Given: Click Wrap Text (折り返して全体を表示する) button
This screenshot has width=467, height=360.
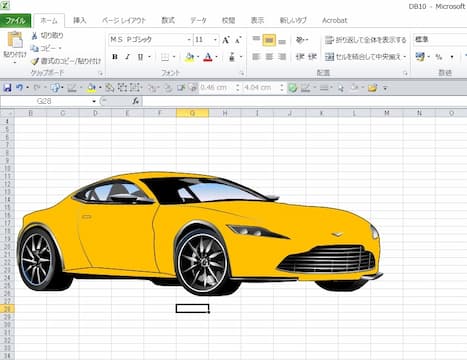Looking at the screenshot, I should pos(366,40).
